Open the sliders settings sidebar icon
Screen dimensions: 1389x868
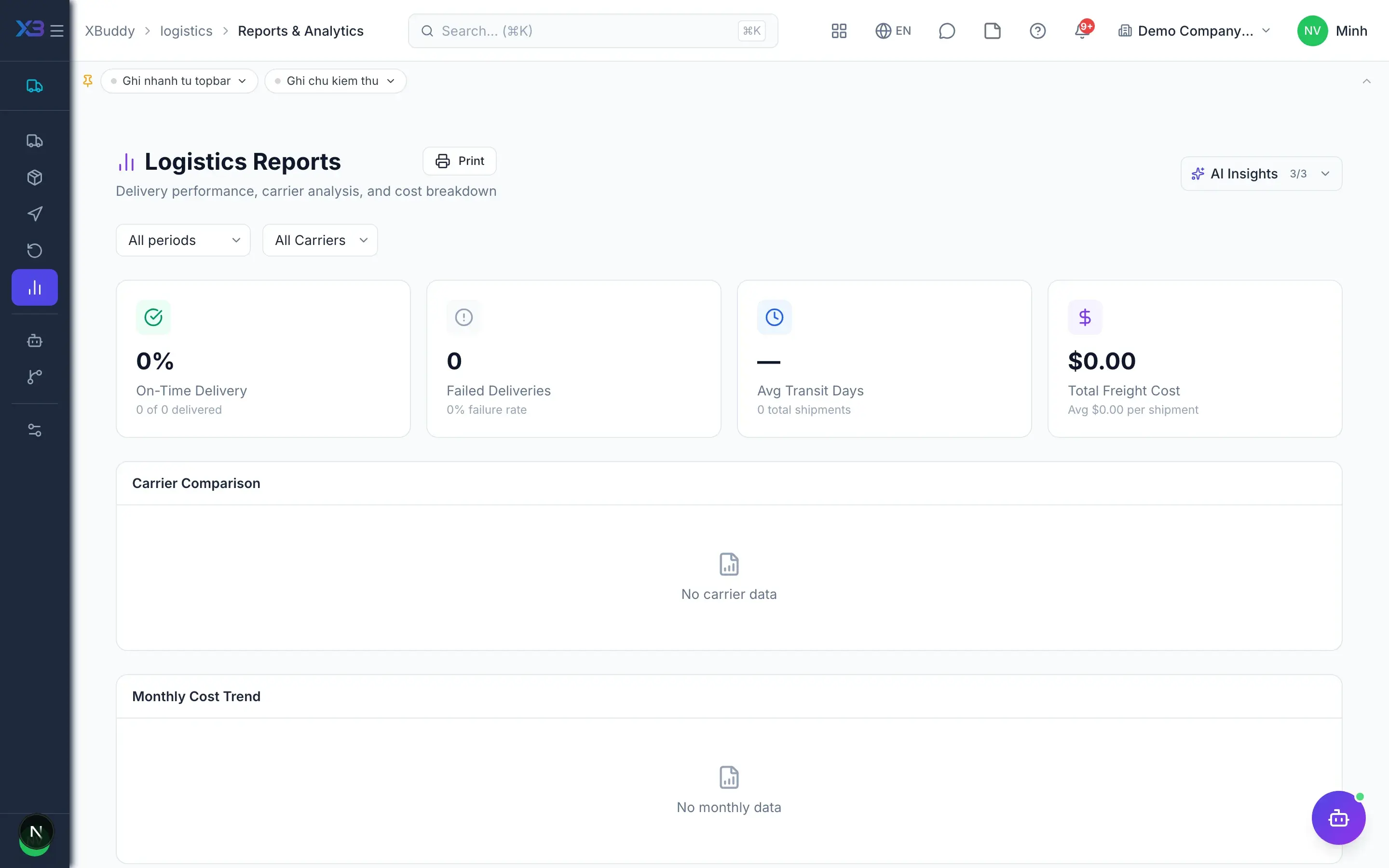pyautogui.click(x=34, y=430)
